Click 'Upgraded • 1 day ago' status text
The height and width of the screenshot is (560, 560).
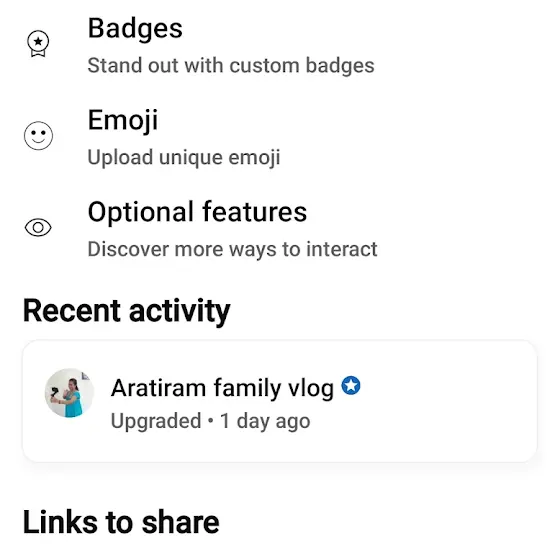[210, 421]
